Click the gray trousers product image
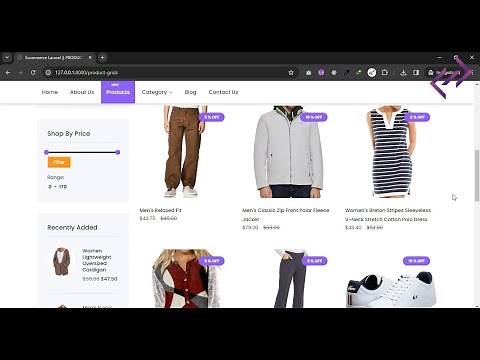The height and width of the screenshot is (360, 480). pos(289,278)
